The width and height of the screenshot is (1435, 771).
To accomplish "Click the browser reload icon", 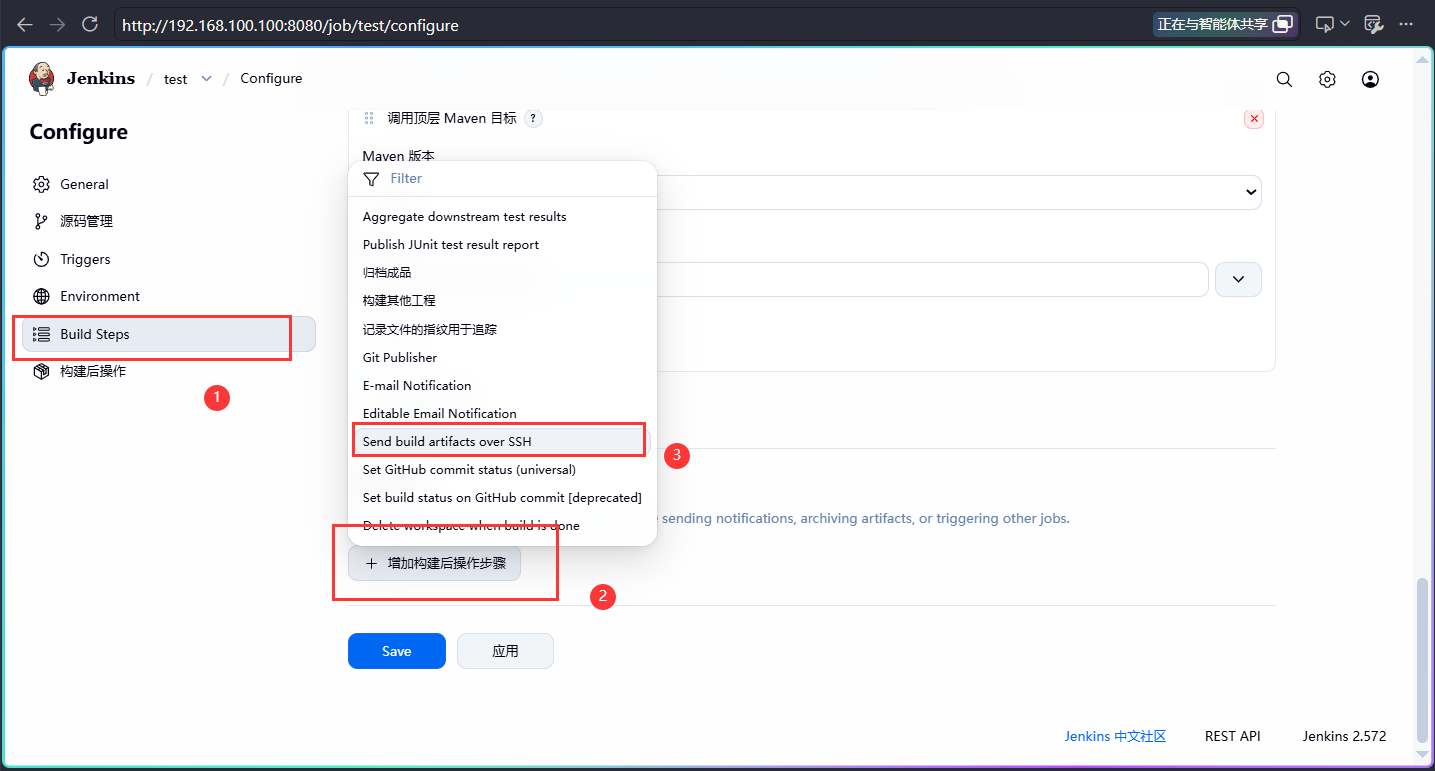I will pos(90,24).
